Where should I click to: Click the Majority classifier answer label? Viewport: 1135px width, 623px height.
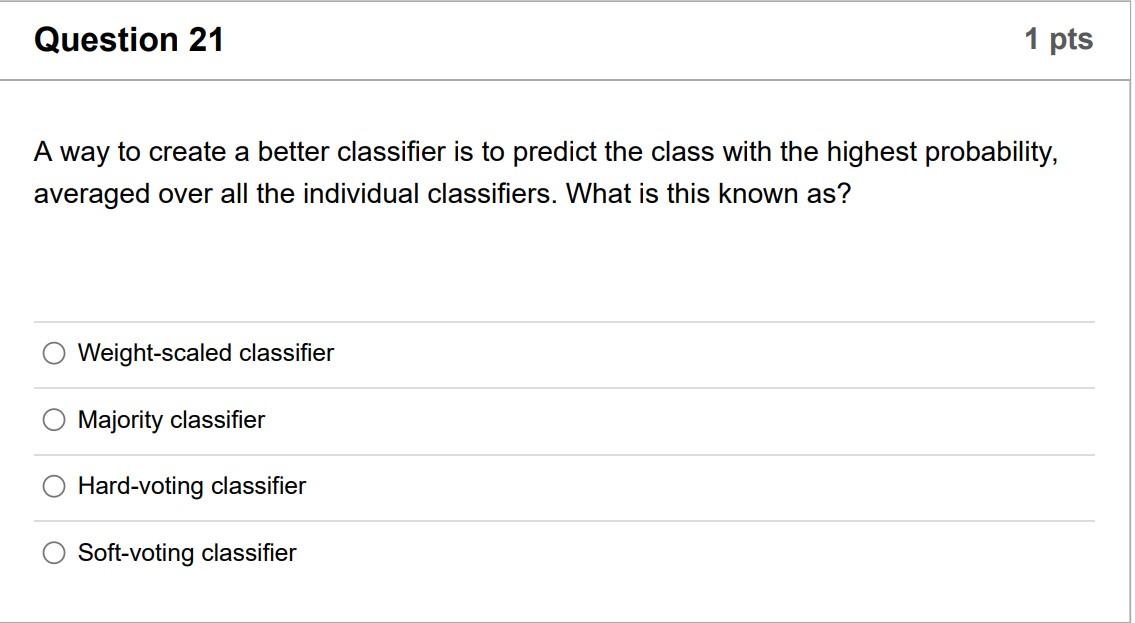point(171,419)
